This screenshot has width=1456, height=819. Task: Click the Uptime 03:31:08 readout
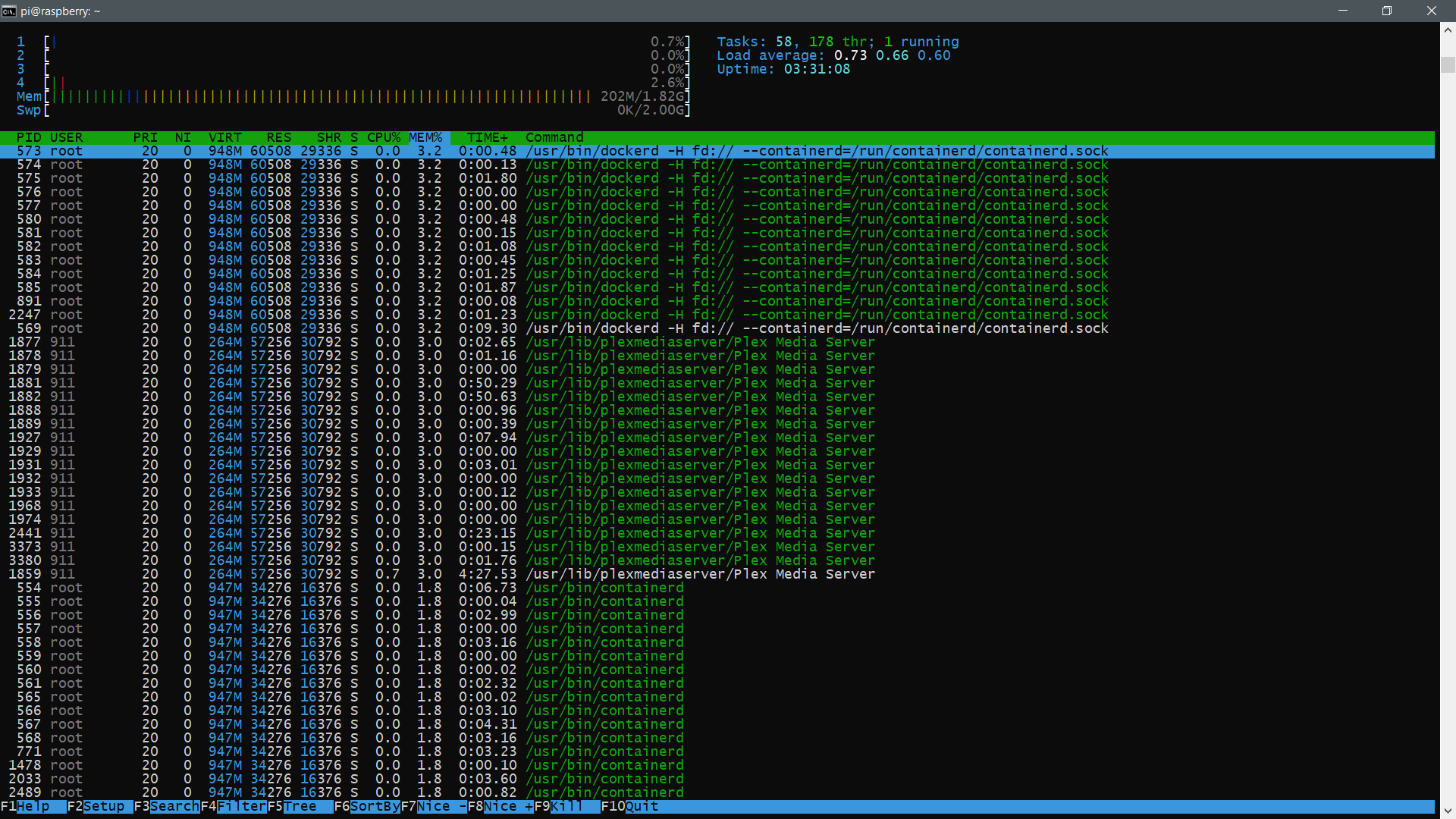click(783, 69)
